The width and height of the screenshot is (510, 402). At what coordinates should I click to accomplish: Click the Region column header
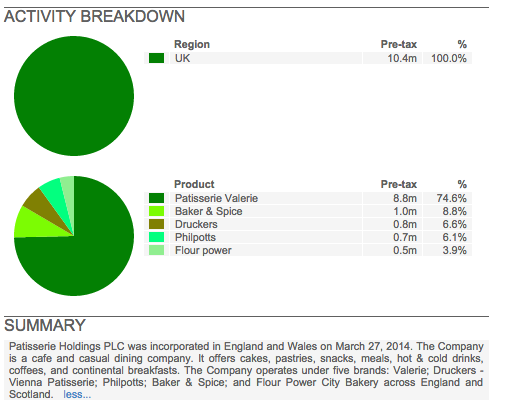point(192,44)
